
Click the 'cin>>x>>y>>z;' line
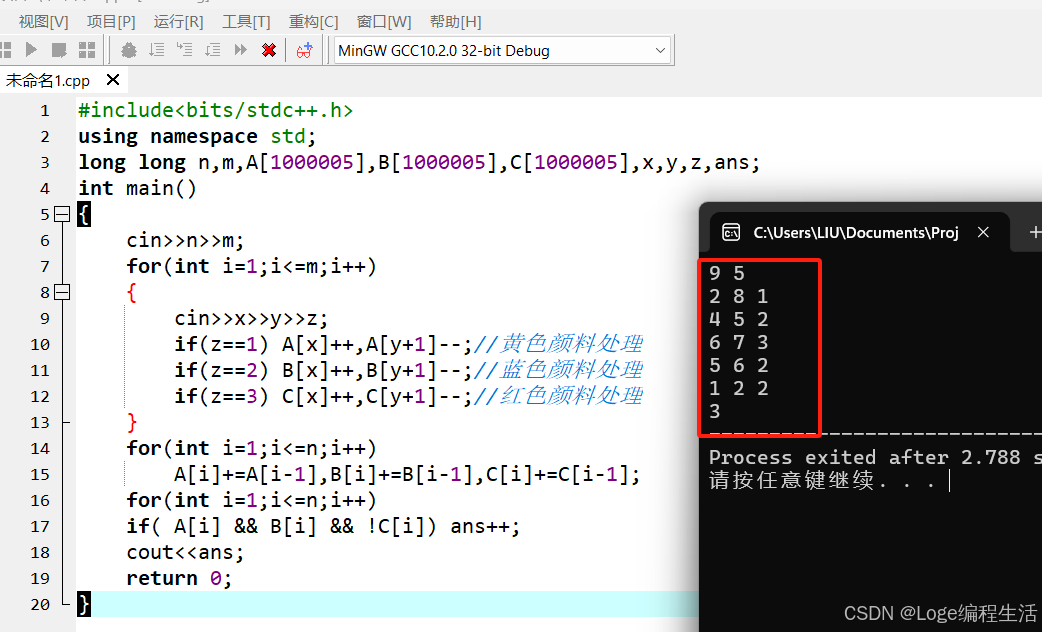click(x=251, y=318)
